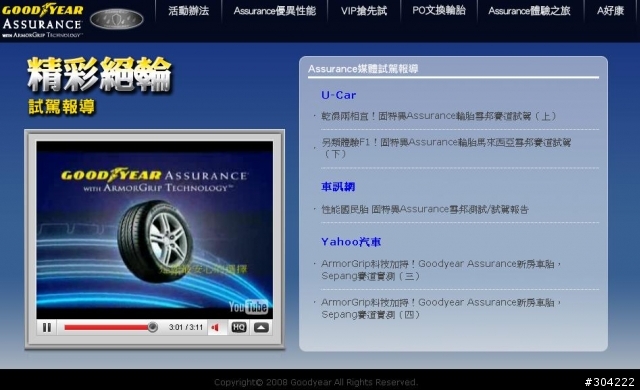Open the U-Car heading link
640x390 pixels.
pyautogui.click(x=338, y=95)
